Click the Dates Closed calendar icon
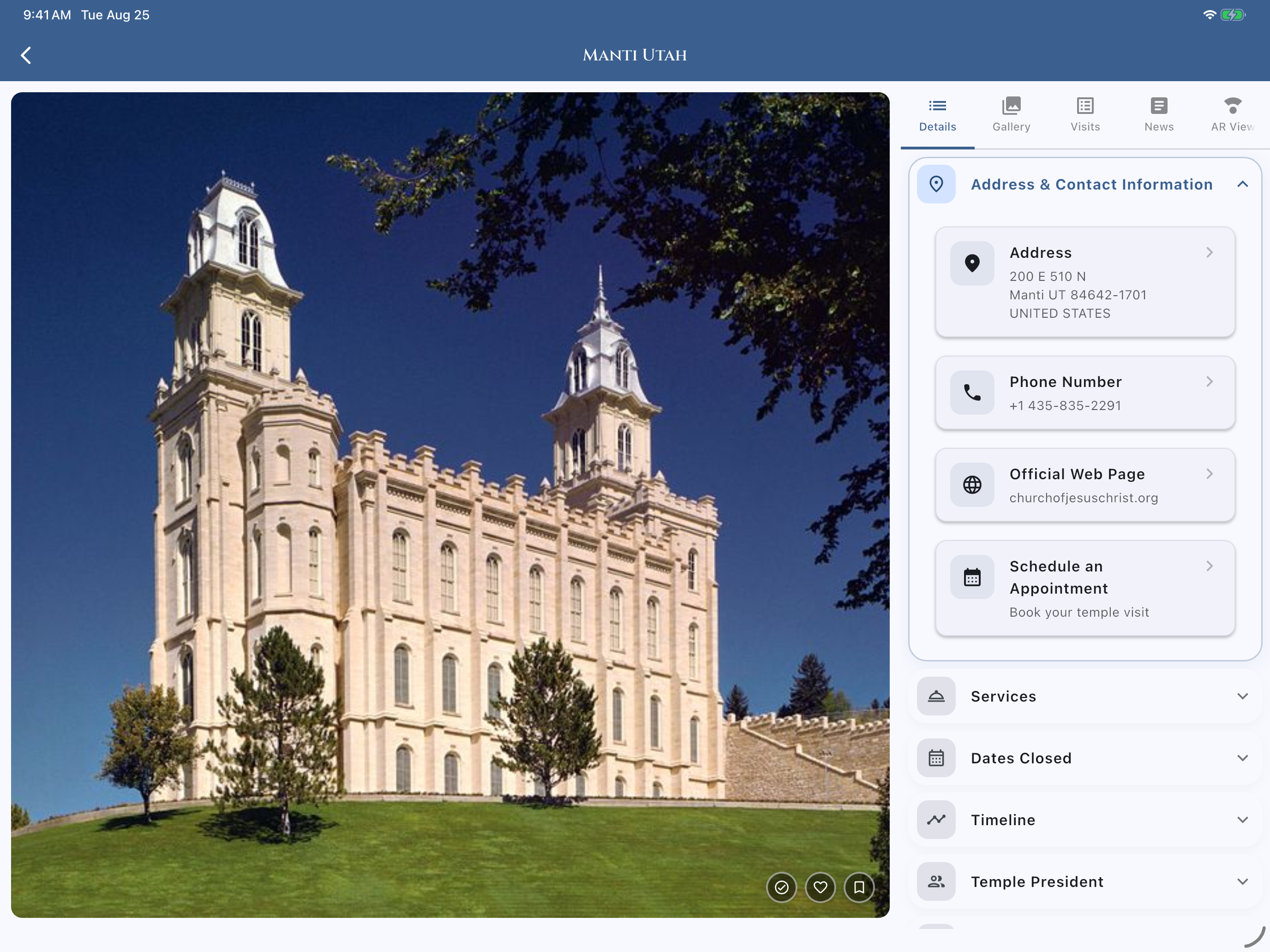The height and width of the screenshot is (952, 1270). click(936, 758)
